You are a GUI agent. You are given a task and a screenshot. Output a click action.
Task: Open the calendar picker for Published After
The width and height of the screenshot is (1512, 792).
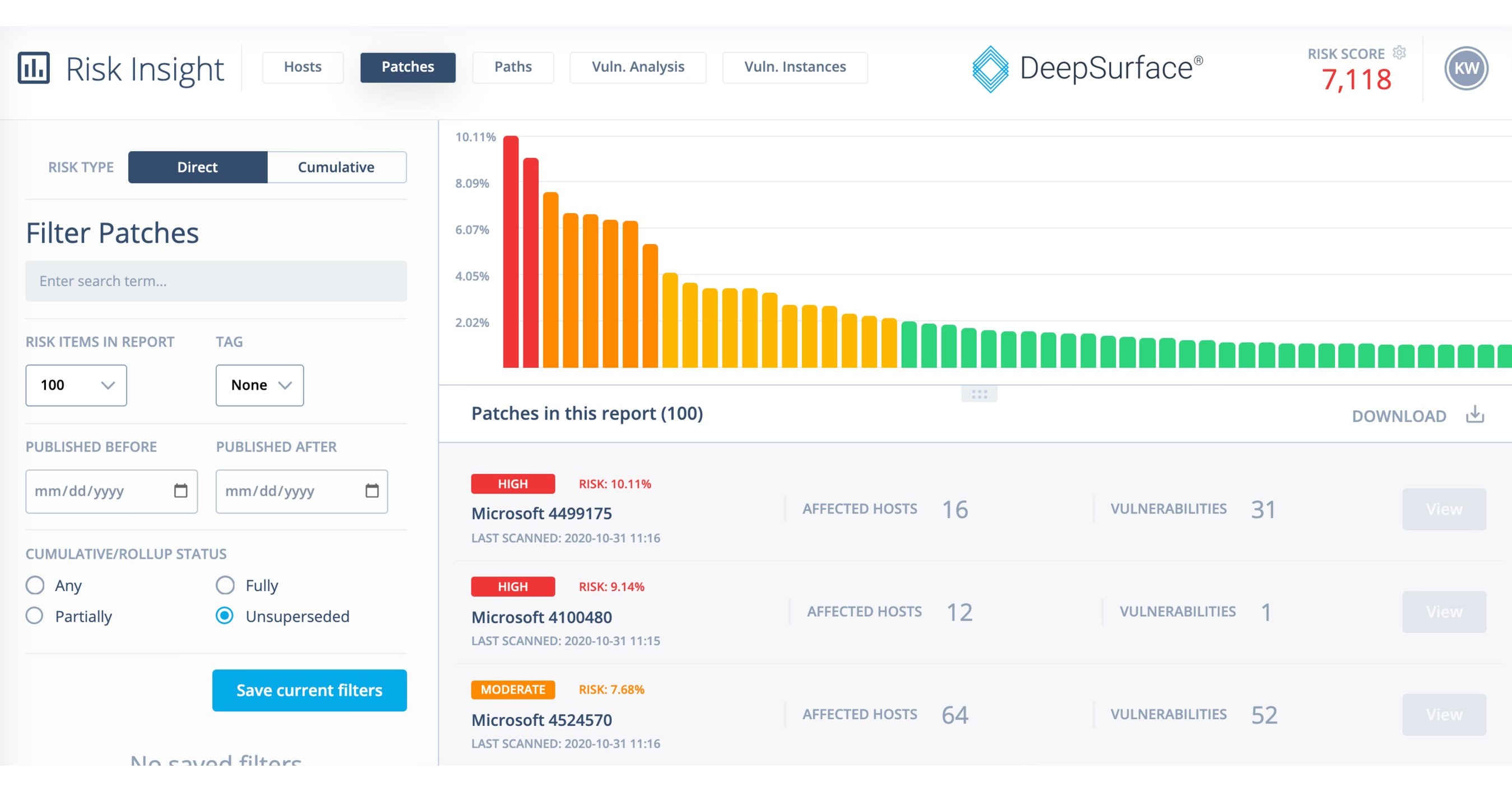(x=372, y=491)
